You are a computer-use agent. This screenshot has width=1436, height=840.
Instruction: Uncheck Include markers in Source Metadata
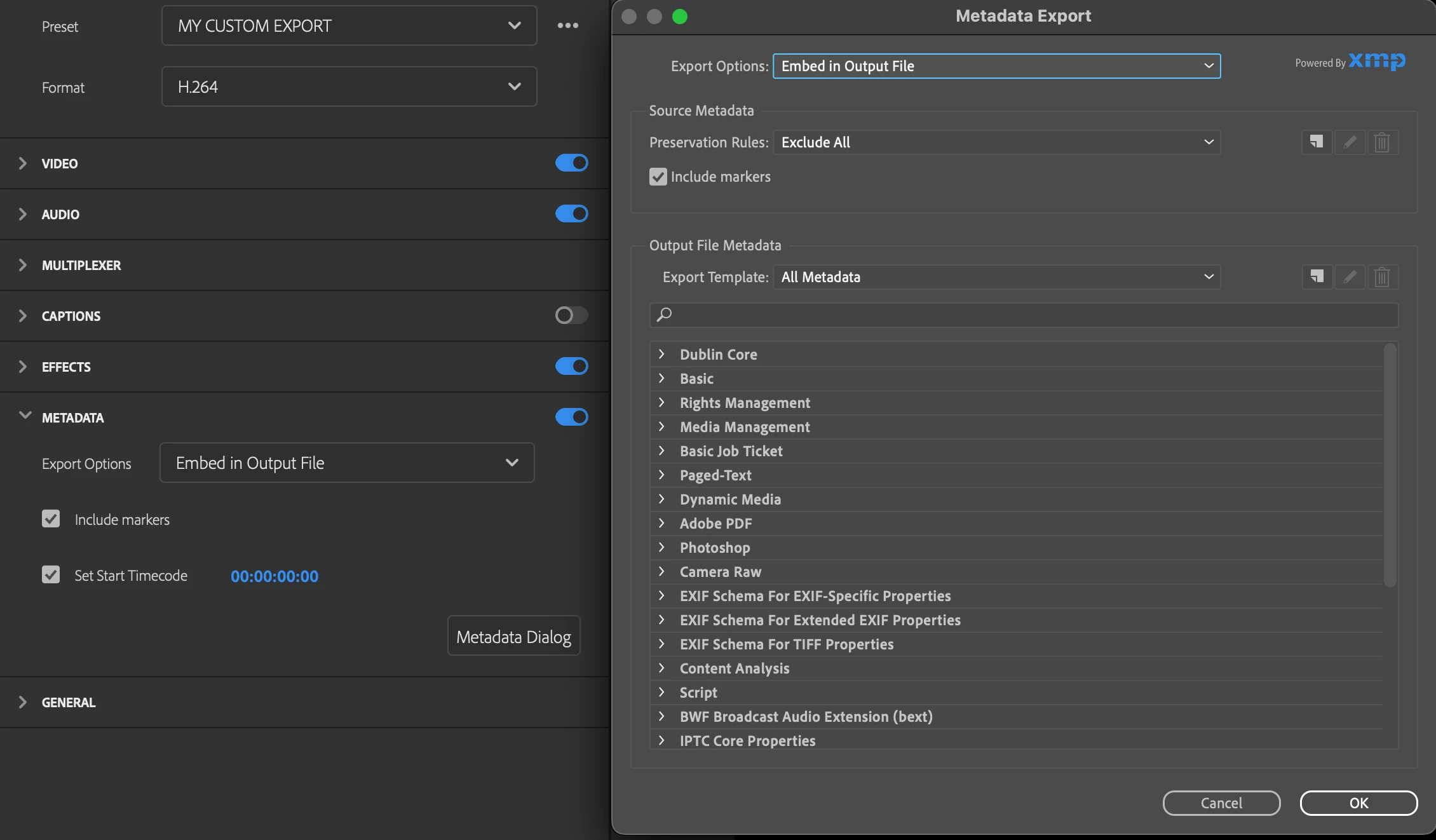[658, 177]
